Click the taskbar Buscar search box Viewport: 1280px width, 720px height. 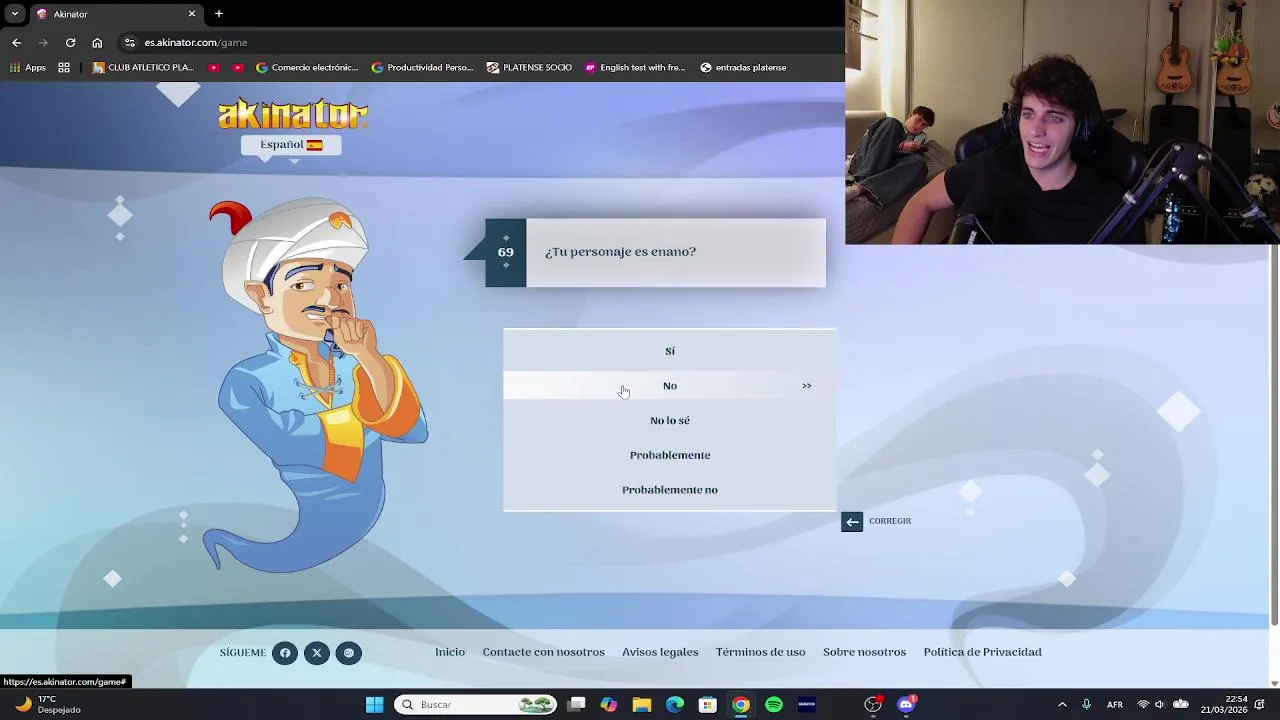pyautogui.click(x=475, y=705)
